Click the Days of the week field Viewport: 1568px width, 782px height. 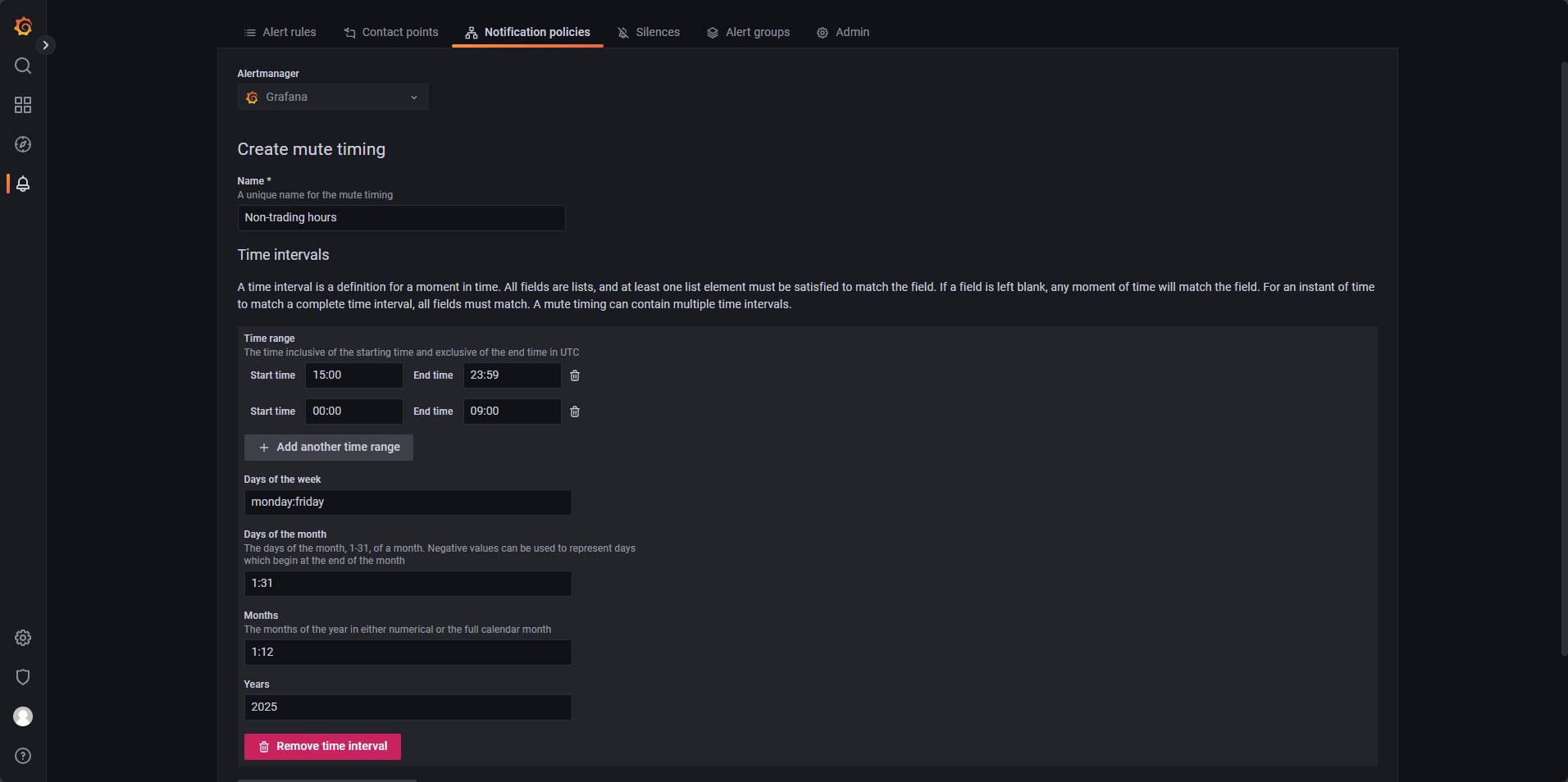[408, 502]
